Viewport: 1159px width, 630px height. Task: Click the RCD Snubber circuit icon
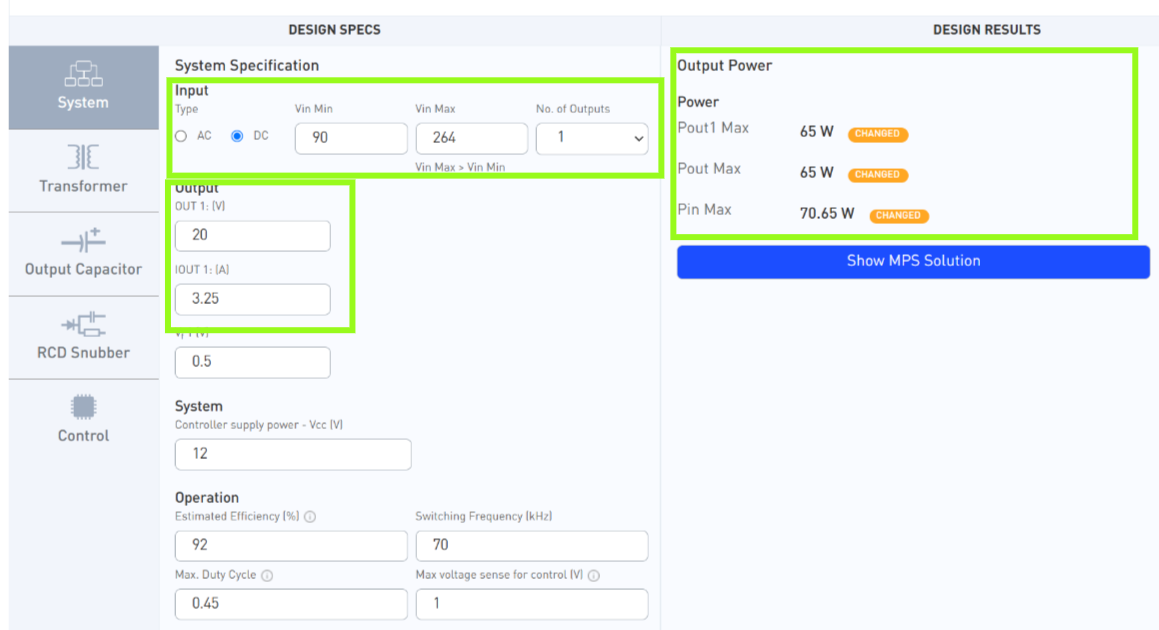[83, 323]
